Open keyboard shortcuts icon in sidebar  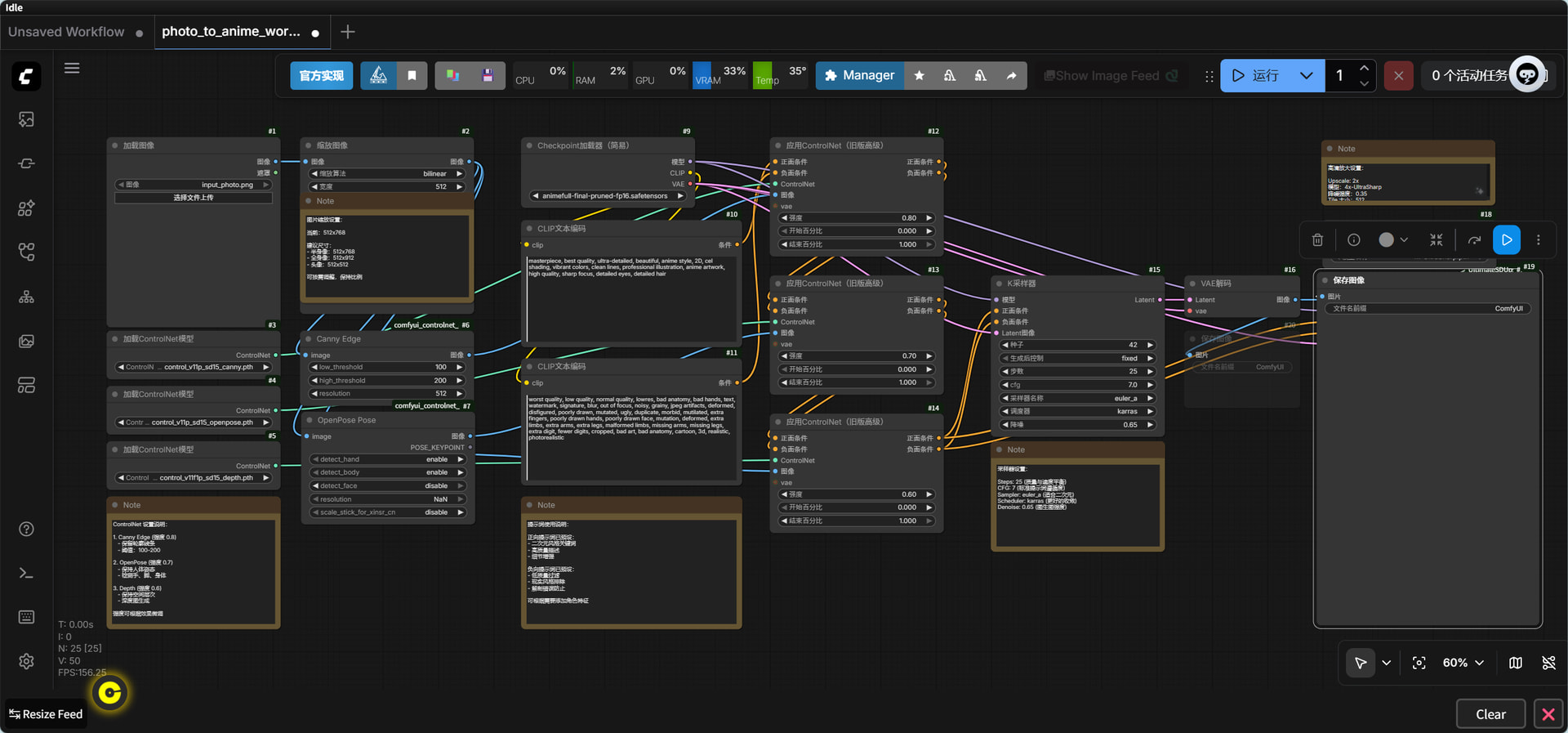tap(26, 617)
